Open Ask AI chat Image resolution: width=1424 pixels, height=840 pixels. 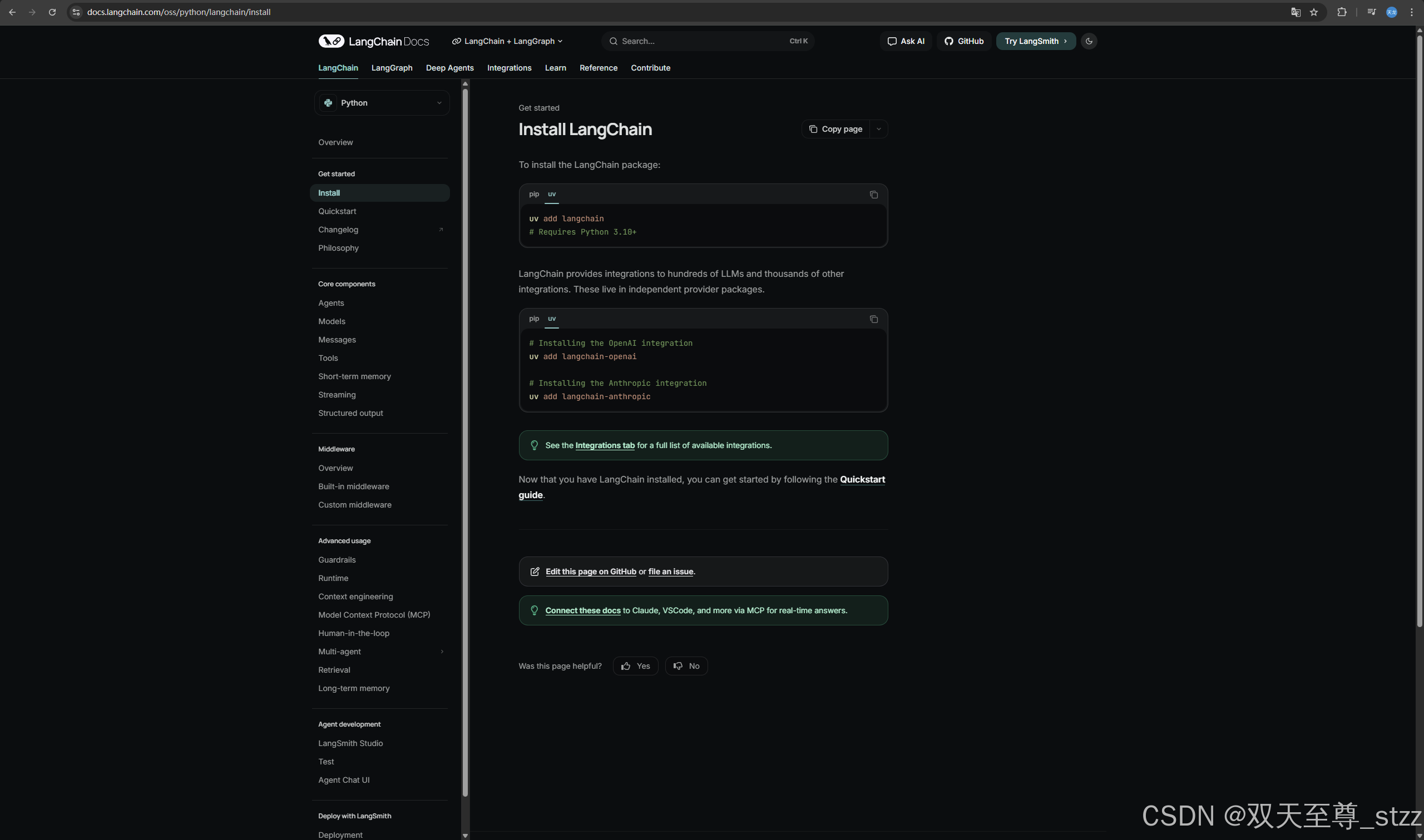tap(906, 41)
